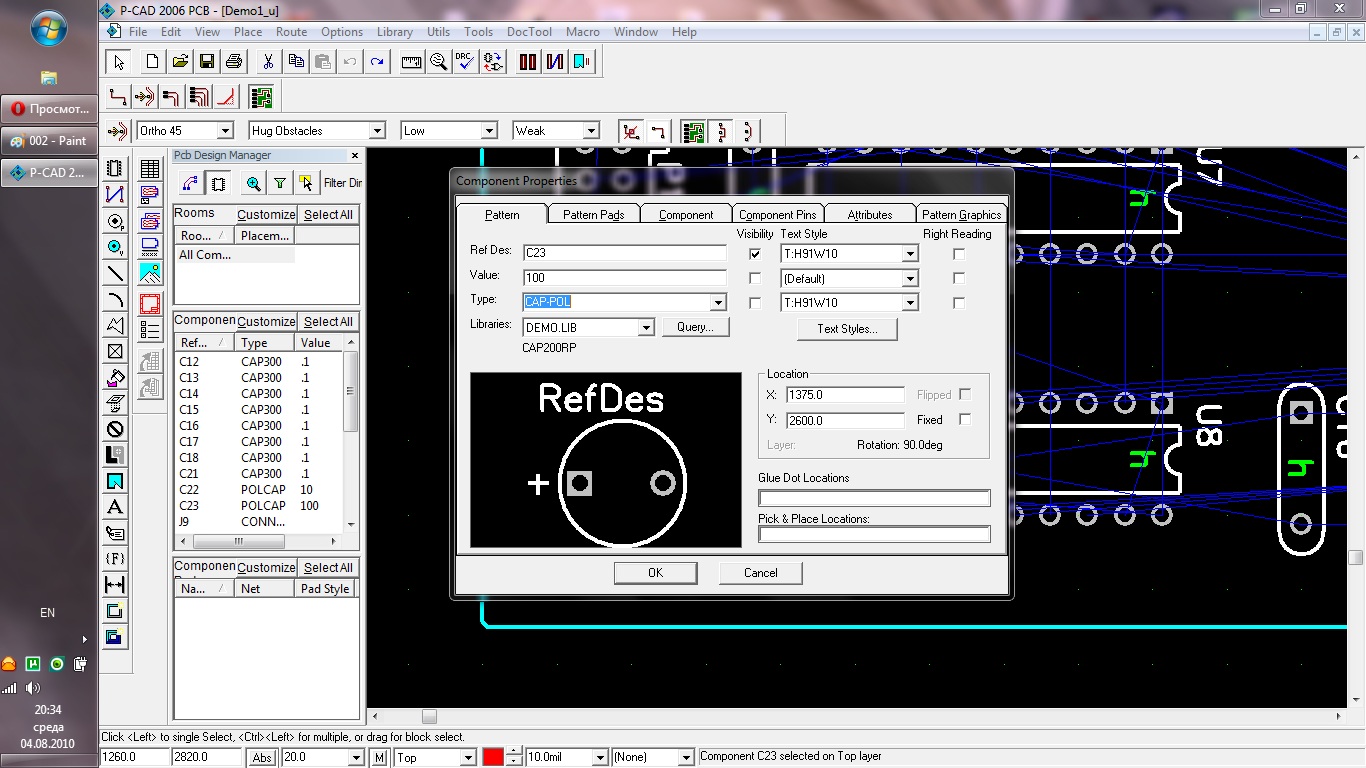Run the DRC design rule check icon

coord(465,62)
